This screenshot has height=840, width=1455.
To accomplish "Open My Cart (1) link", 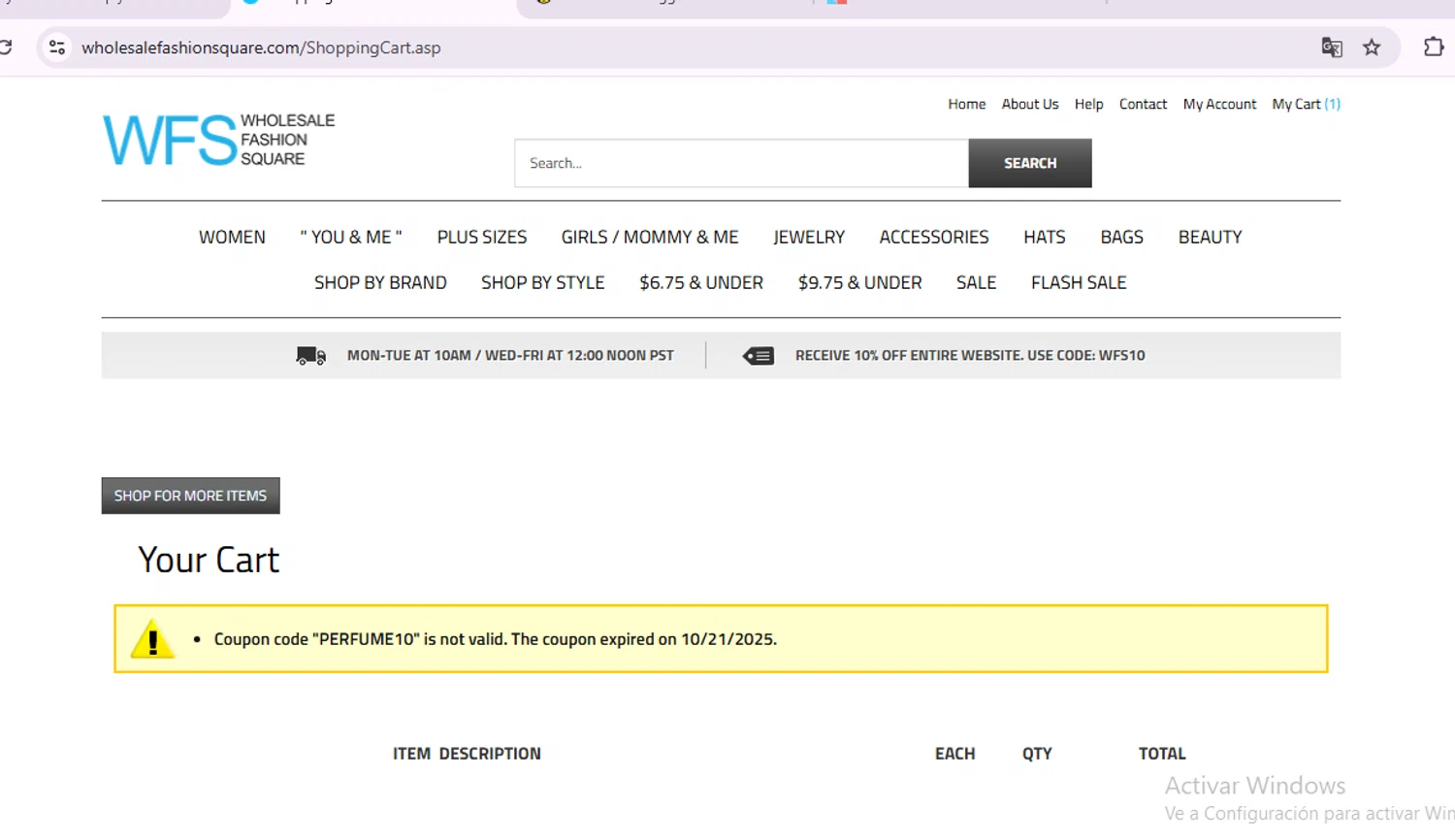I will (x=1306, y=104).
